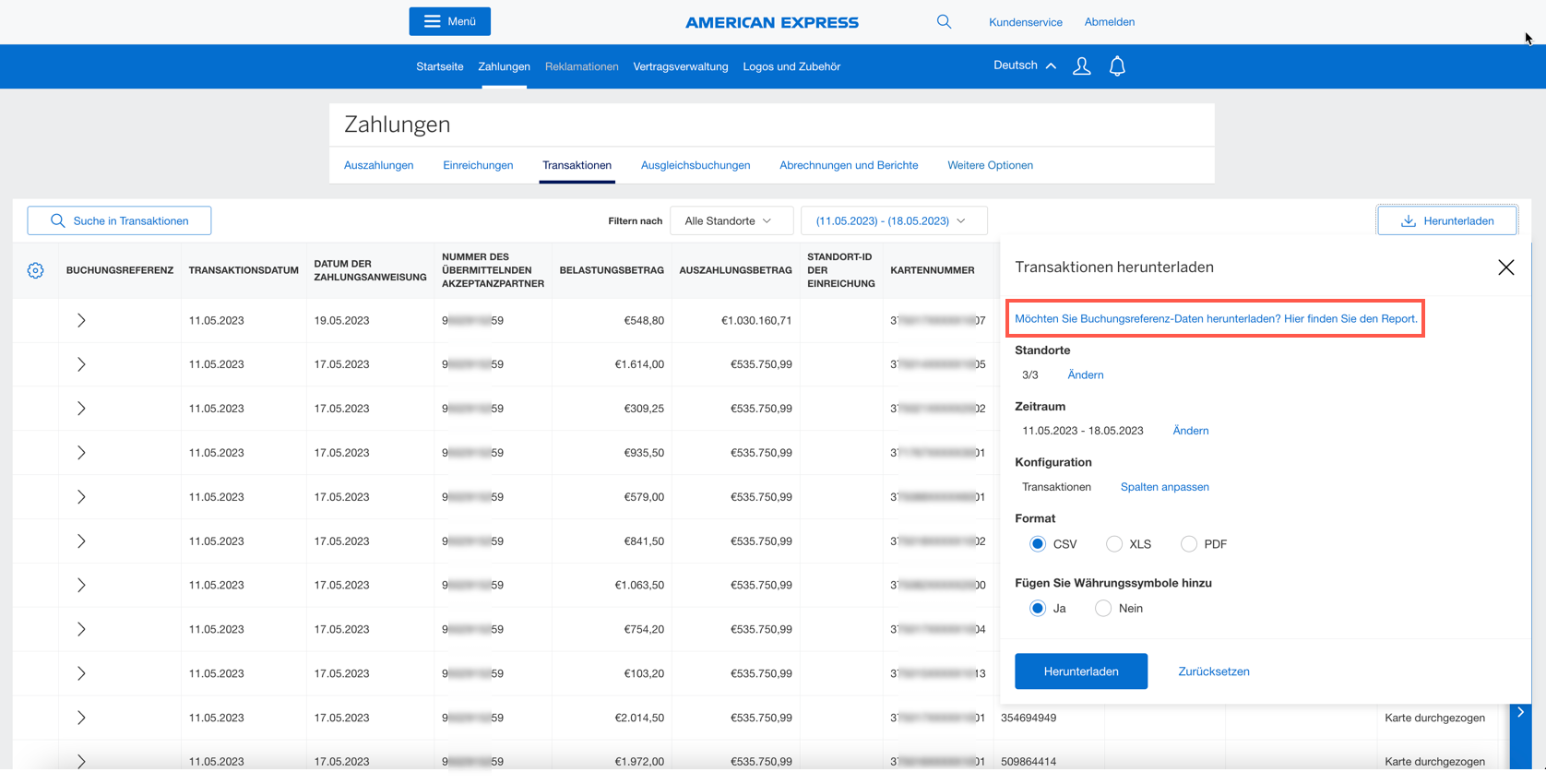Click the 354694949 value cell
This screenshot has width=1546, height=784.
pos(1029,718)
